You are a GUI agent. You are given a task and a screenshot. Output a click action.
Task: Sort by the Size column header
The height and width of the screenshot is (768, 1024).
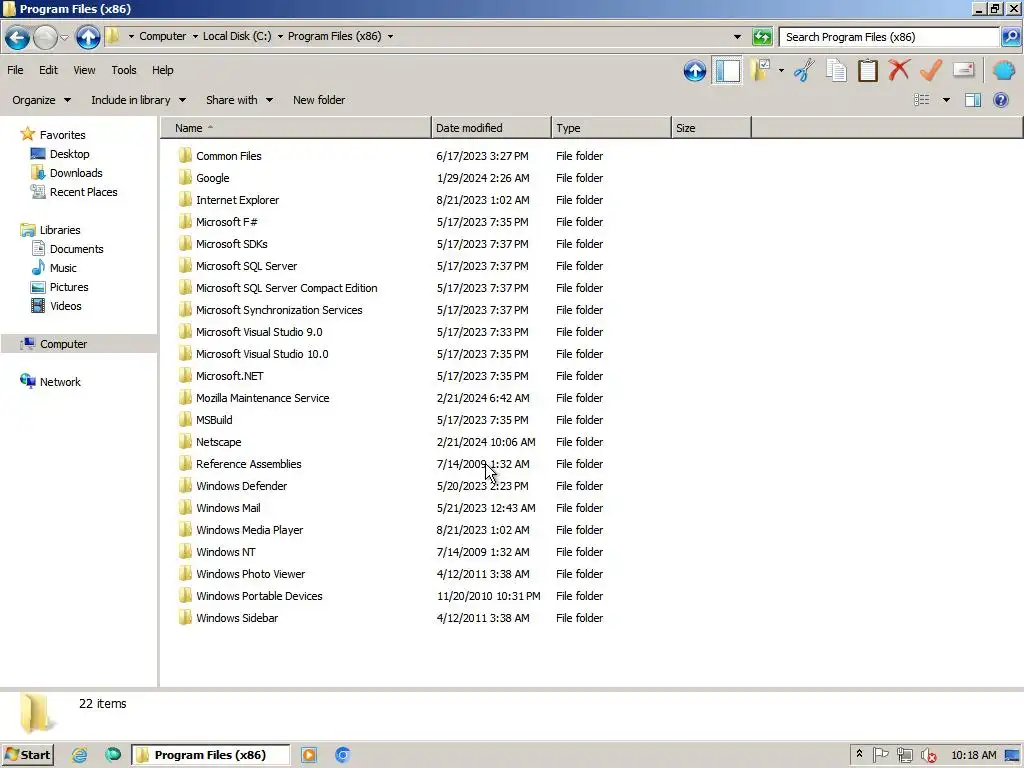point(711,128)
